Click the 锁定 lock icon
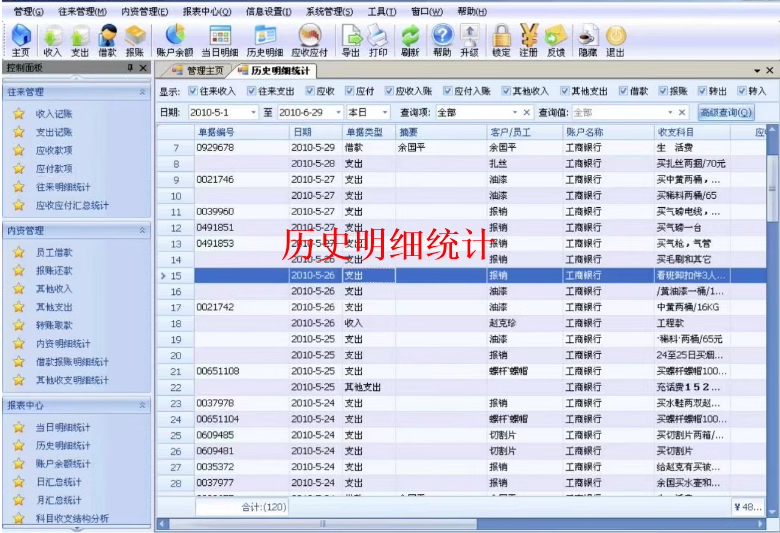The image size is (780, 533). point(501,40)
